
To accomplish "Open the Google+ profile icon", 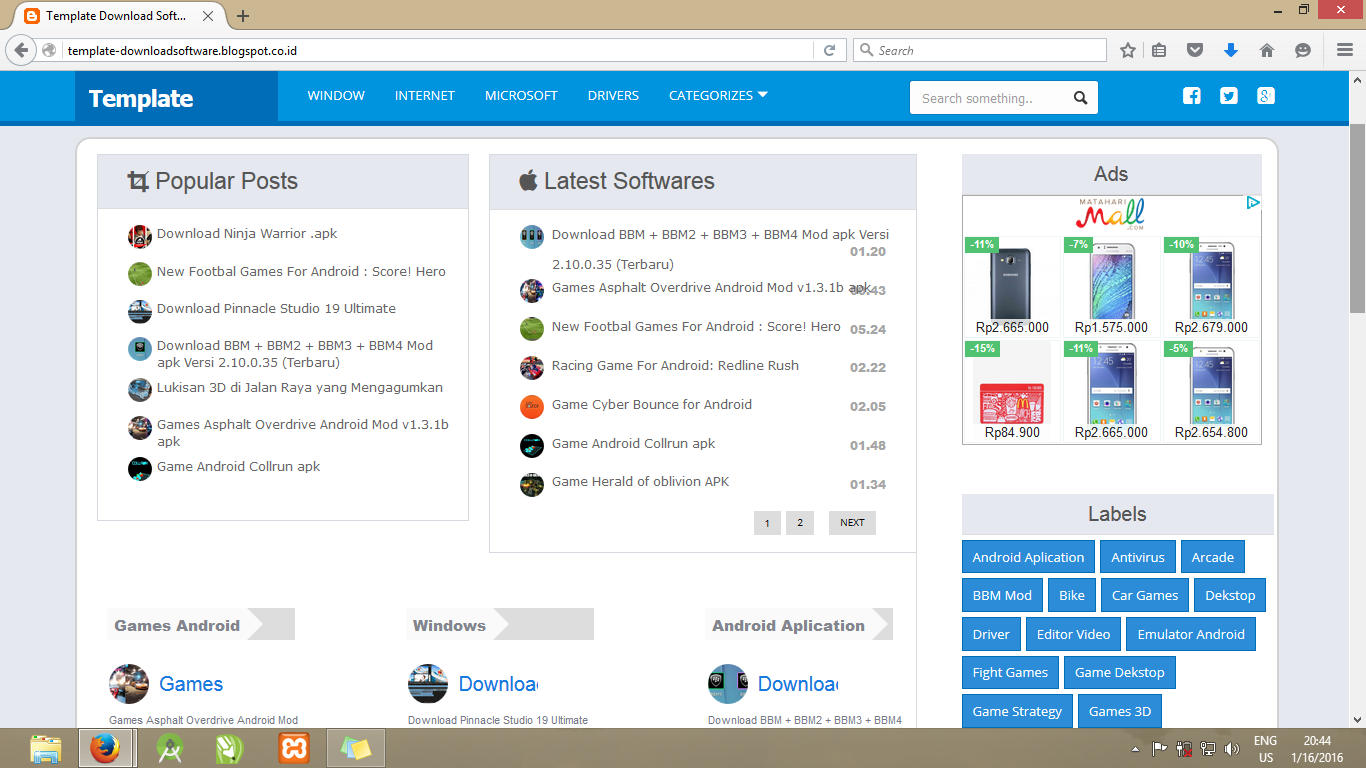I will 1265,95.
